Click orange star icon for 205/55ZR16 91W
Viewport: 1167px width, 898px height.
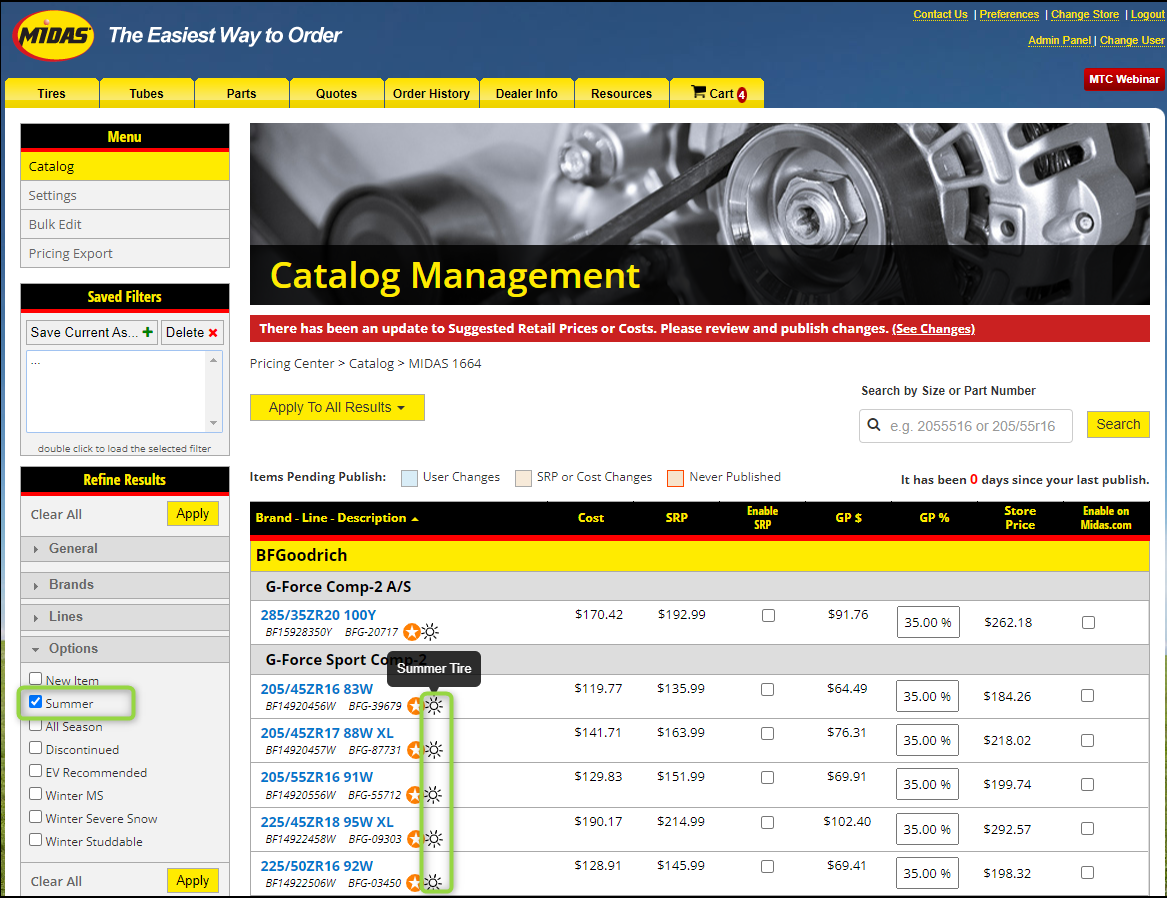415,795
